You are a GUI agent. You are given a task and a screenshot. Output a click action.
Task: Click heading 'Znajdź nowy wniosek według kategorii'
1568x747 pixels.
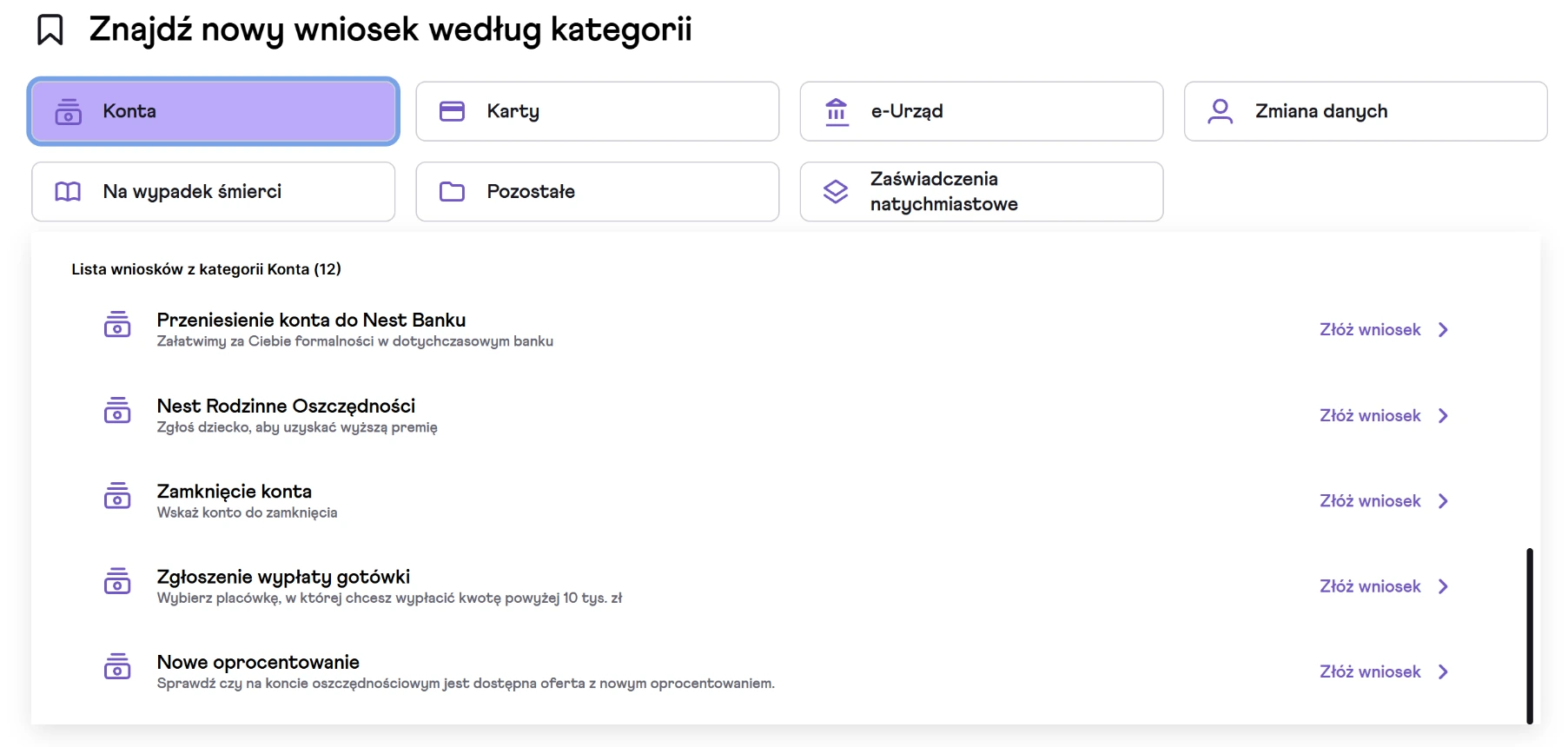pos(390,30)
